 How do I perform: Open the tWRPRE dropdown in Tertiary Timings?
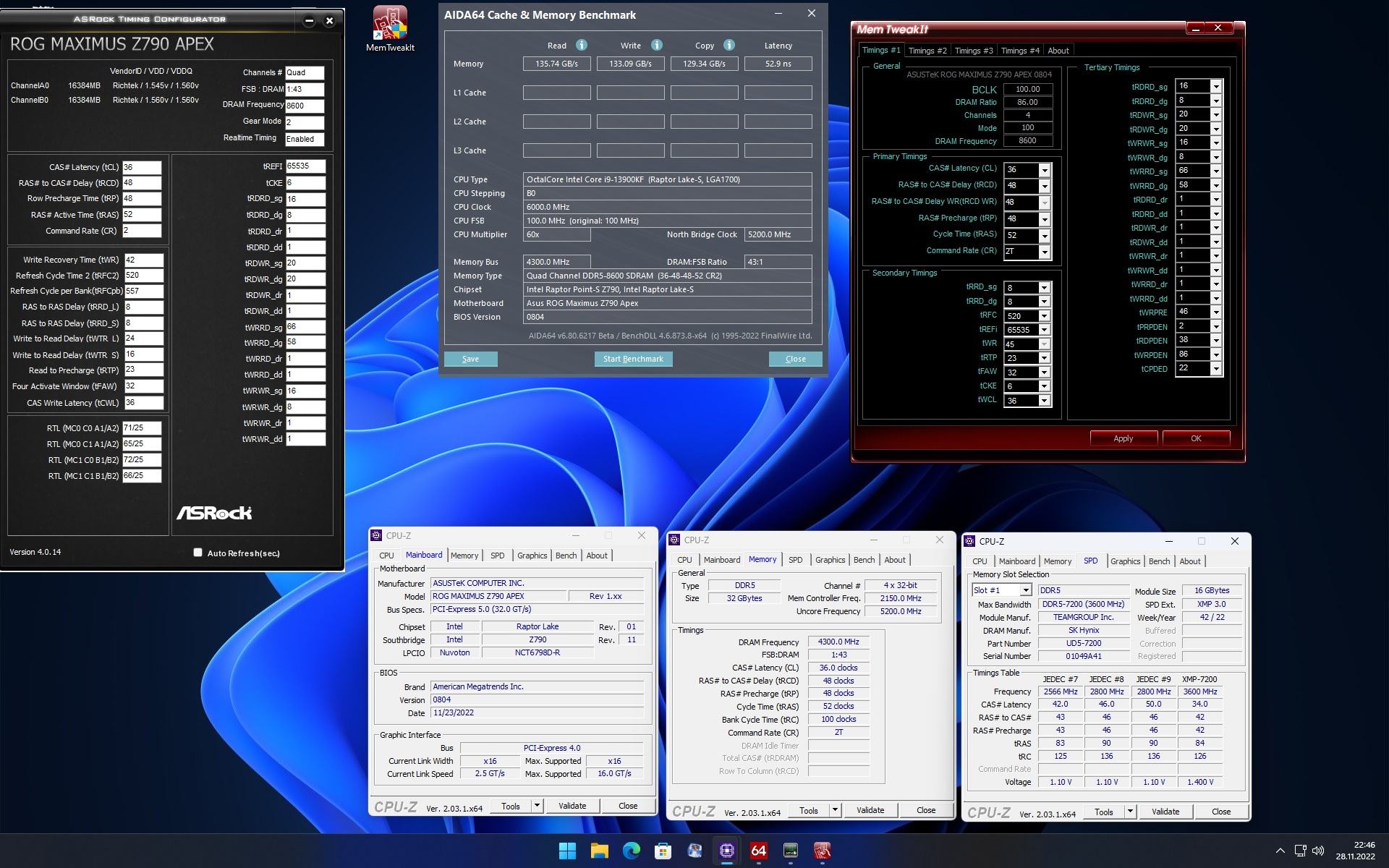1216,312
